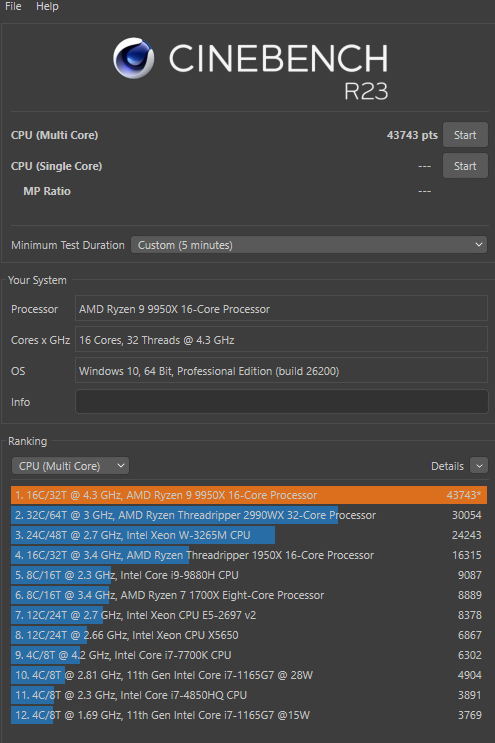Select the Core i7-7700K ranking row
Image resolution: width=495 pixels, height=743 pixels.
coord(249,655)
